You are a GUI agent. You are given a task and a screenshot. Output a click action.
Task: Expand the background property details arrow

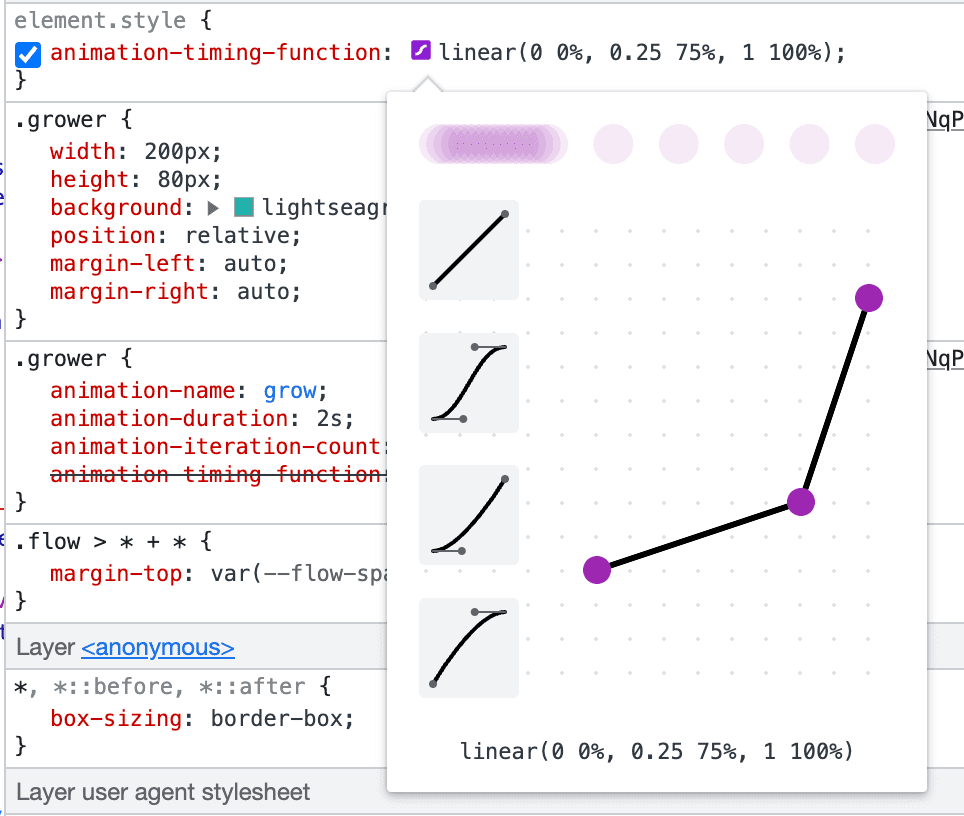(212, 207)
